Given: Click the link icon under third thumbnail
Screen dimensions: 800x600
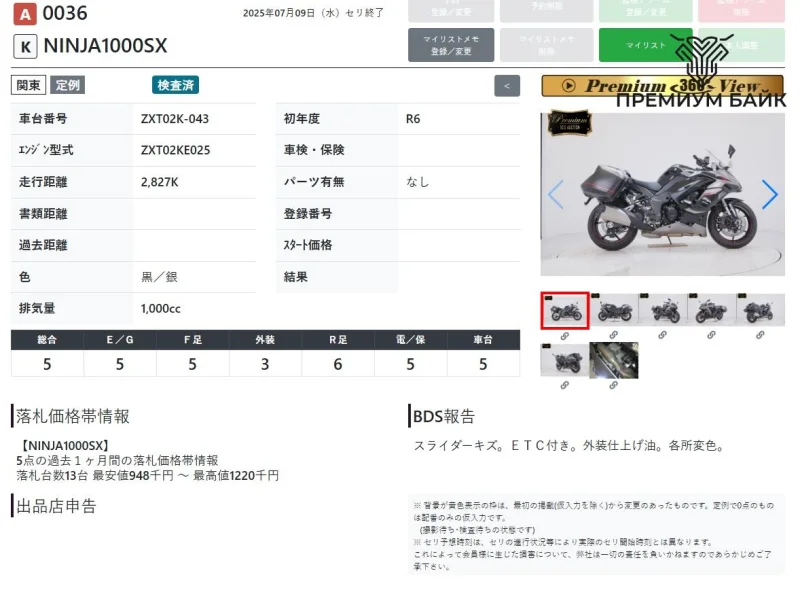Looking at the screenshot, I should pos(663,335).
